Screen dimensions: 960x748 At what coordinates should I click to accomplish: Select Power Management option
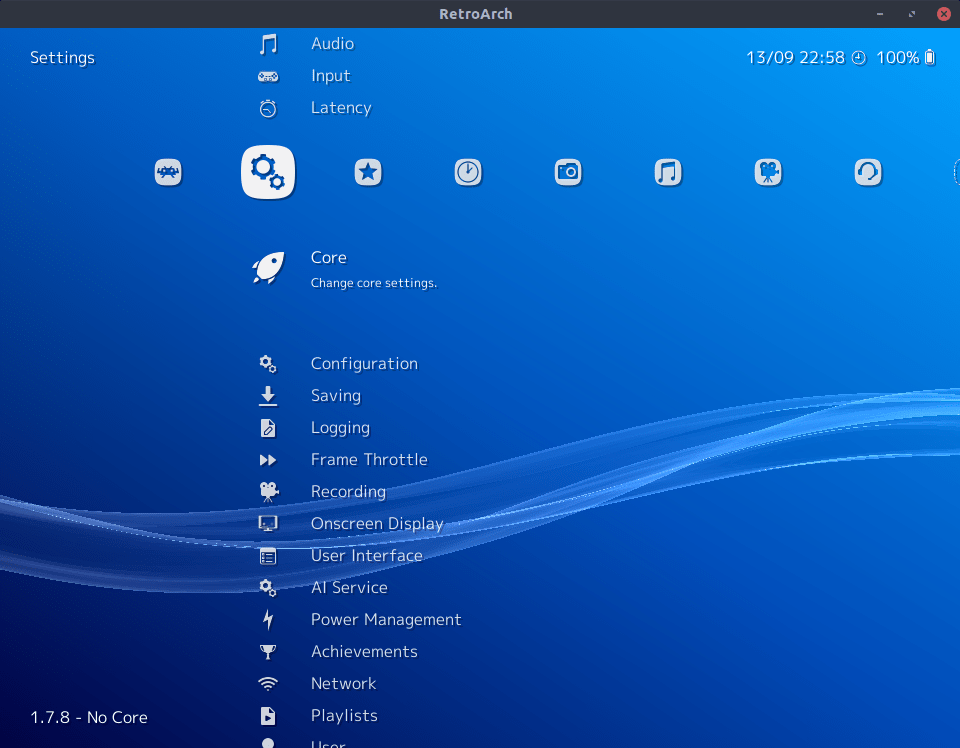385,620
